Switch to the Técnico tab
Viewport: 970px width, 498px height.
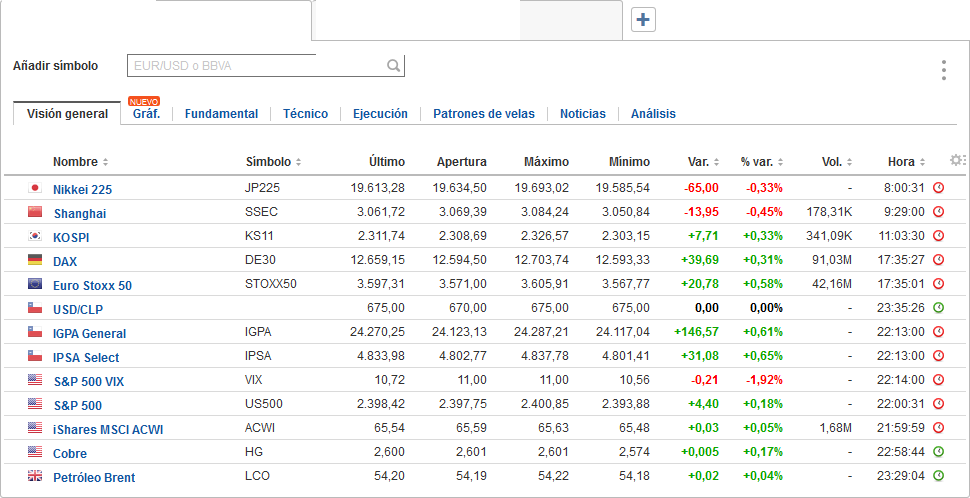(x=306, y=114)
